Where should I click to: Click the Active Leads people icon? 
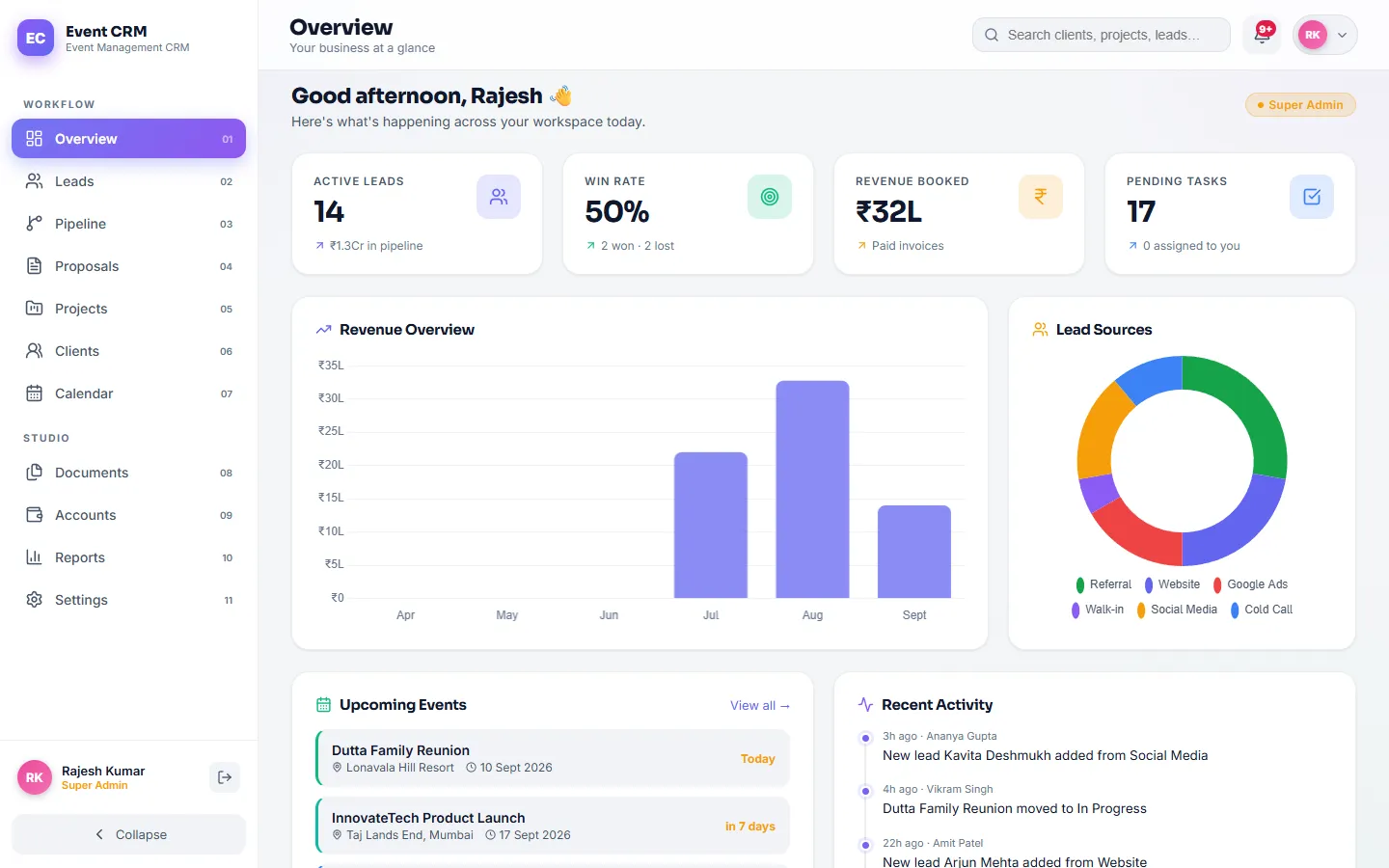499,197
